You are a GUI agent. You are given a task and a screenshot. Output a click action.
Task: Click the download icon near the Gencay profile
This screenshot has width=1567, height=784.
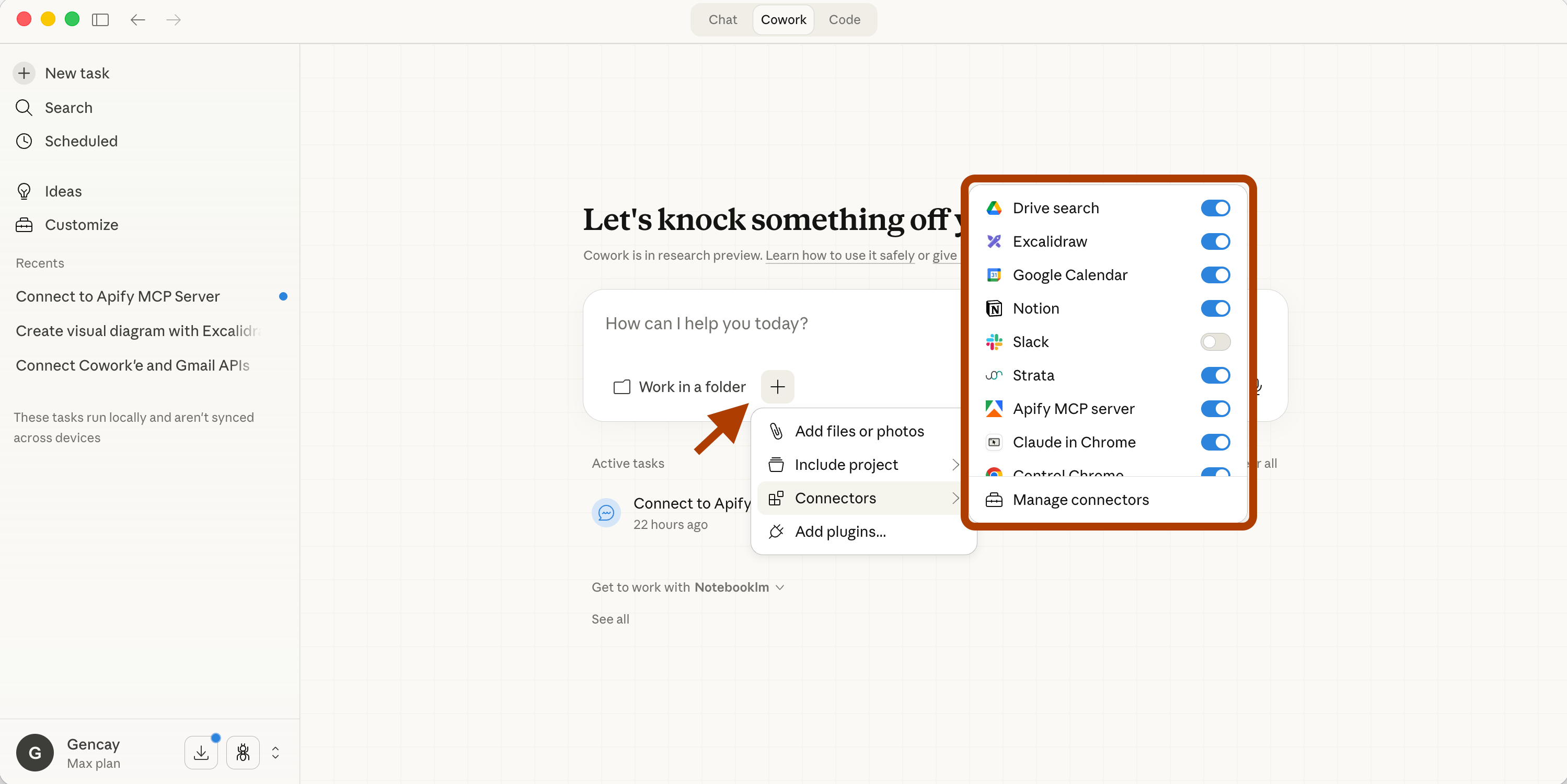pos(201,753)
